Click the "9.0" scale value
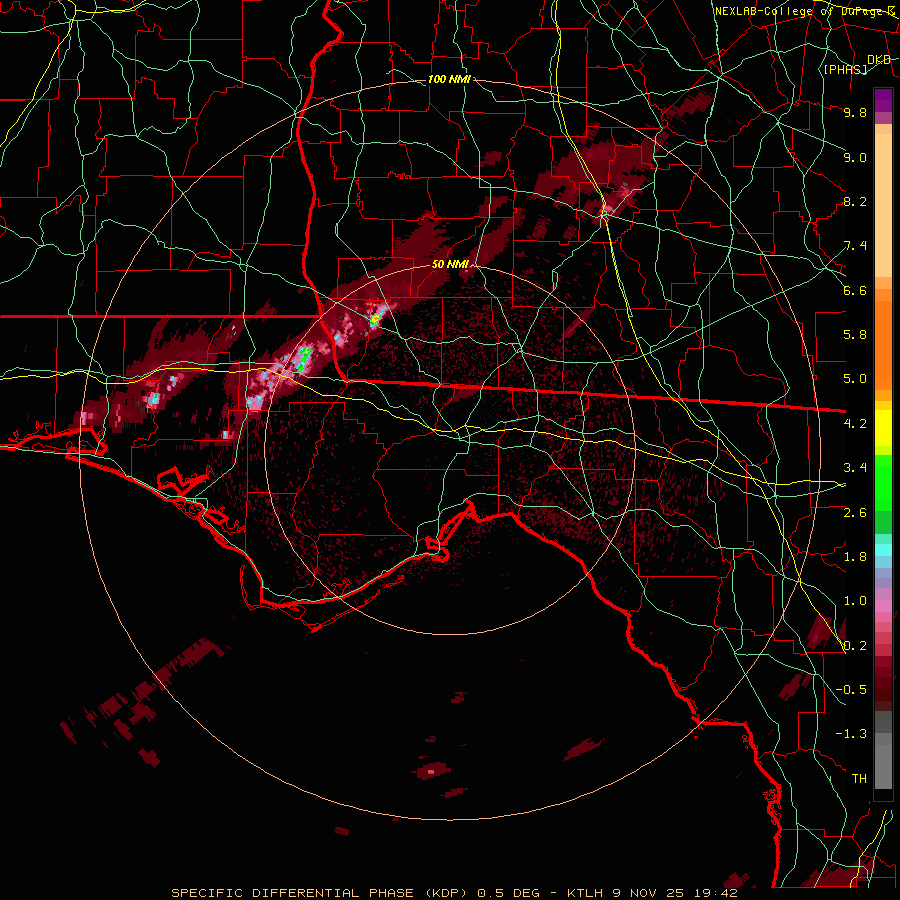 [855, 157]
